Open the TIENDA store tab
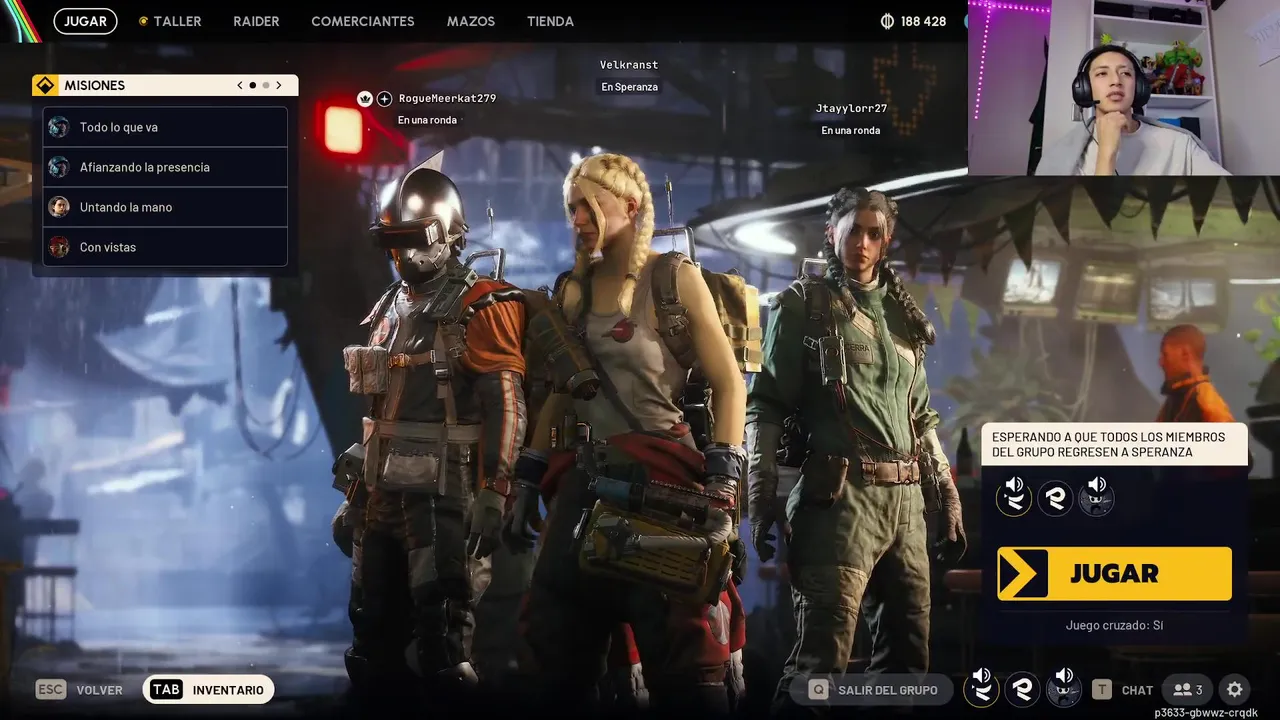Screen dimensions: 1280x720 click(550, 21)
